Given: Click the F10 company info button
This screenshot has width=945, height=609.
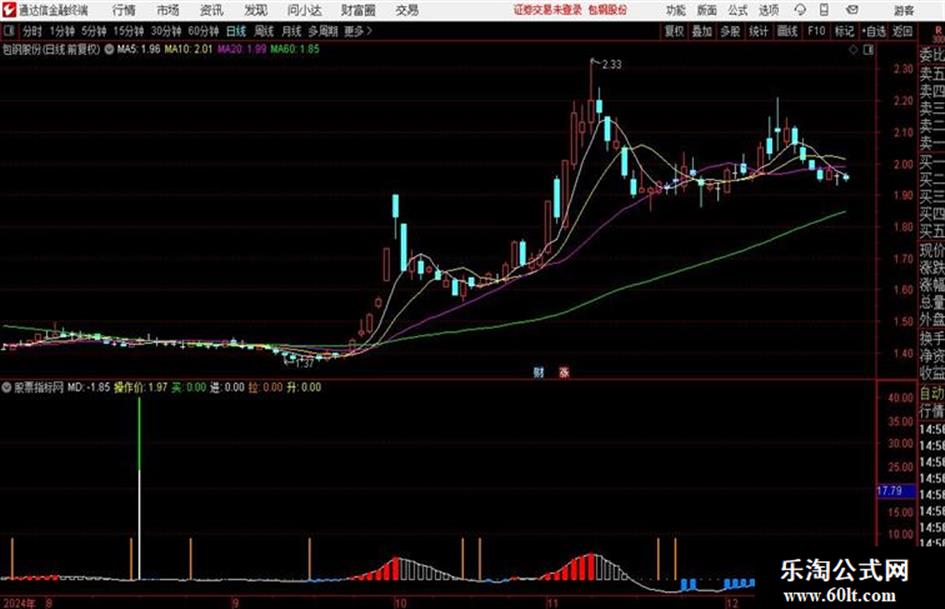Looking at the screenshot, I should coord(816,31).
